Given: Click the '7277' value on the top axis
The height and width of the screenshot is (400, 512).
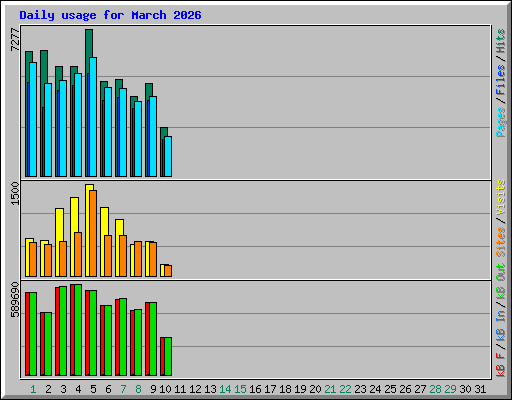Looking at the screenshot, I should [15, 40].
